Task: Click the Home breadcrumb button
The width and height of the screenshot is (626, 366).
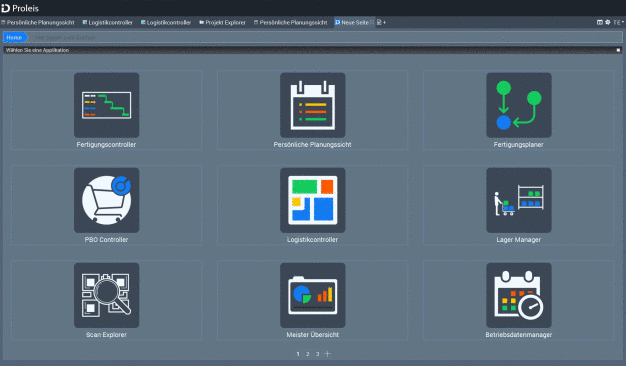Action: coord(15,38)
